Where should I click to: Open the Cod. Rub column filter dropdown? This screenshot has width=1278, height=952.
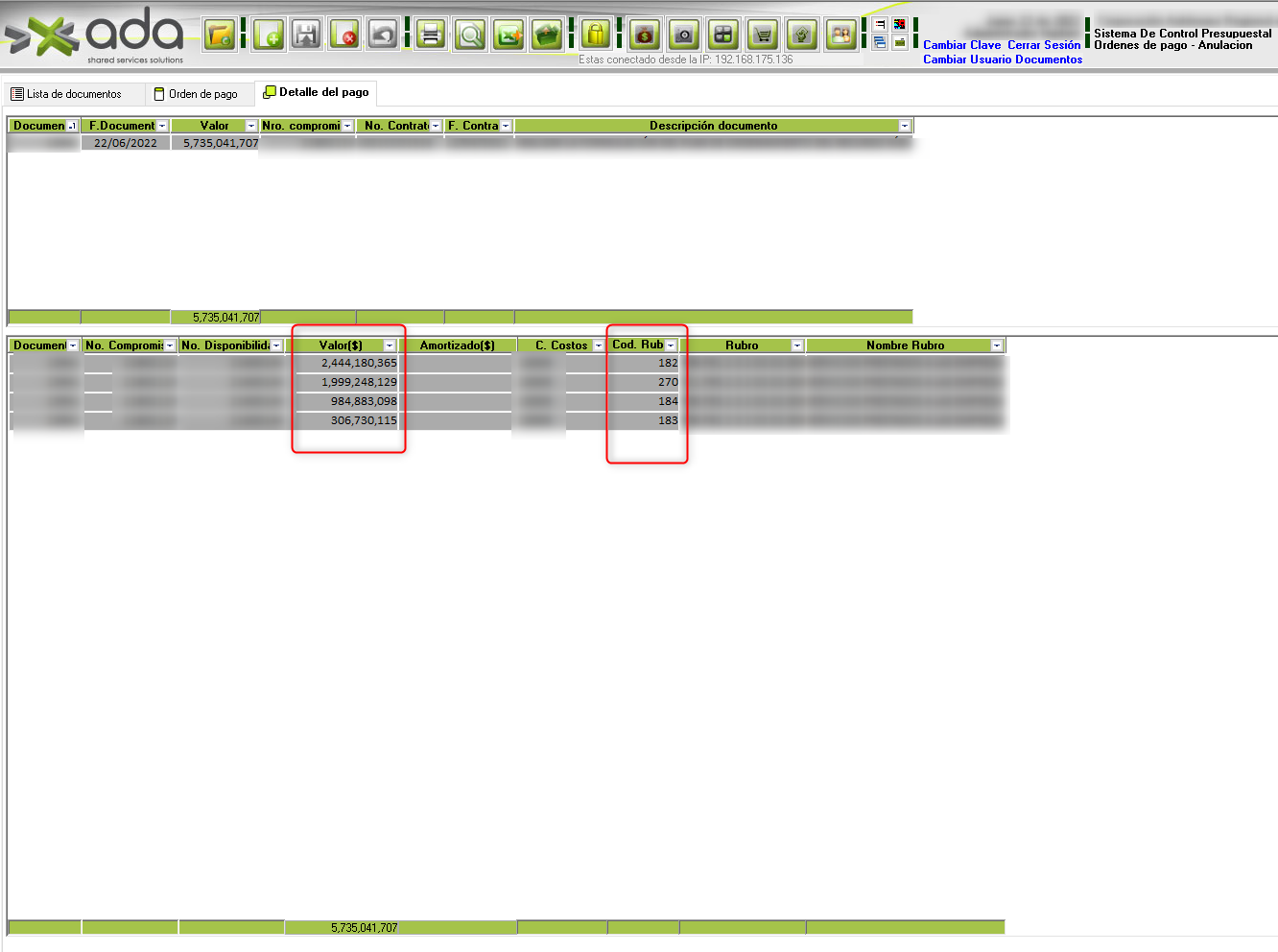[671, 345]
